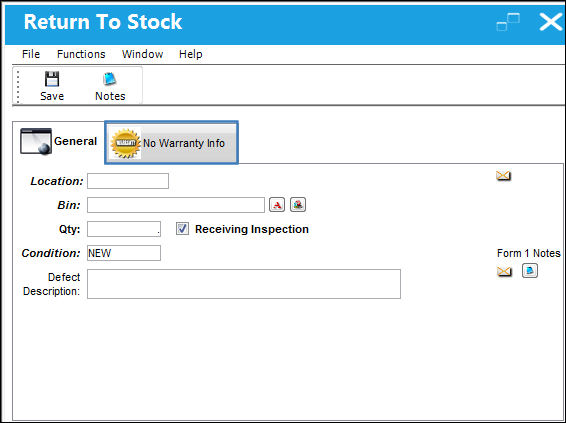Screen dimensions: 566x423
Task: Click the Form 1 Notes label
Action: coord(528,253)
